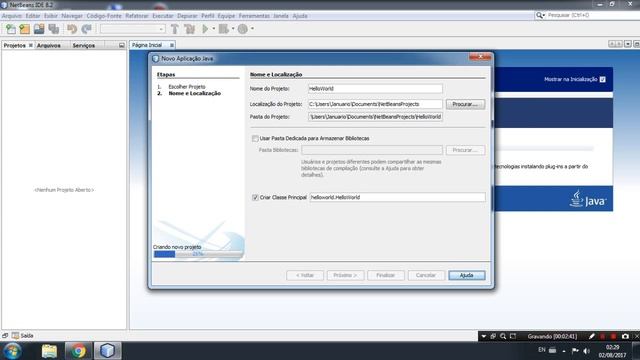Viewport: 640px width, 360px height.
Task: Click step 'Nome e Localização' in Etapas
Action: 194,93
